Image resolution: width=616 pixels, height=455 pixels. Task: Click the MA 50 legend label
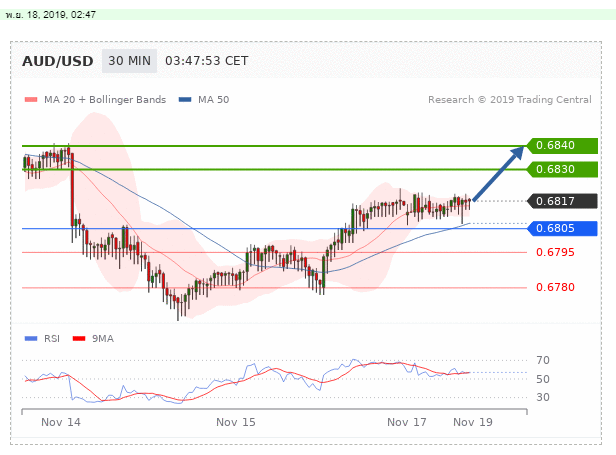point(213,100)
